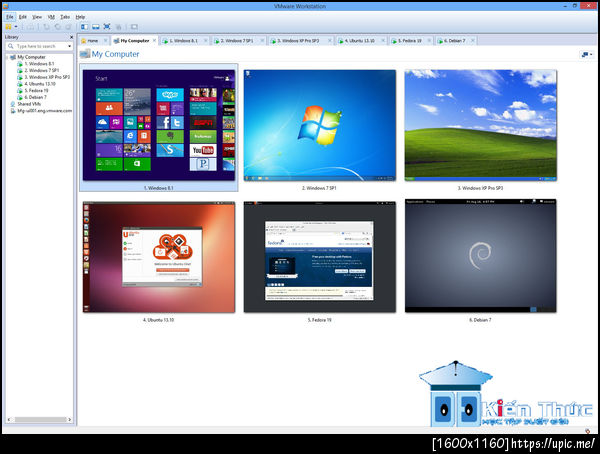Close the Home tab

(x=106, y=41)
